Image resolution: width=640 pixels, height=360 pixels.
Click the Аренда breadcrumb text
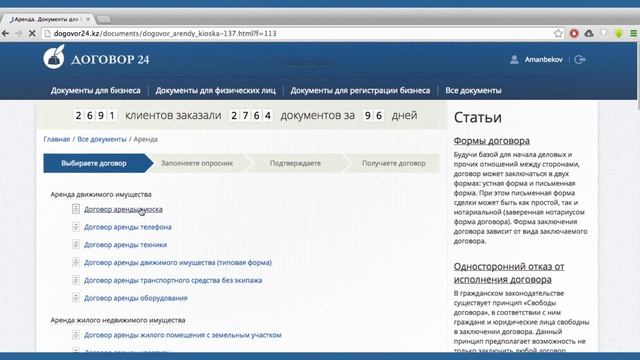pyautogui.click(x=146, y=139)
